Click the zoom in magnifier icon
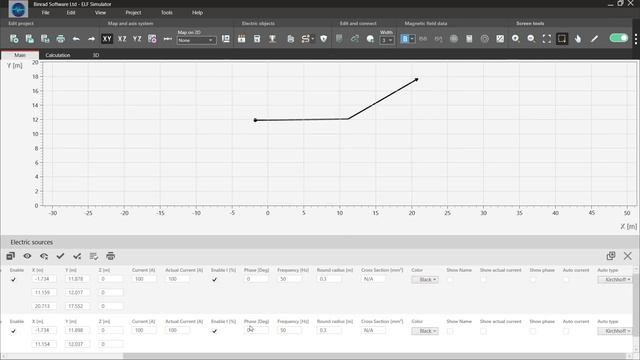This screenshot has height=360, width=640. (516, 39)
